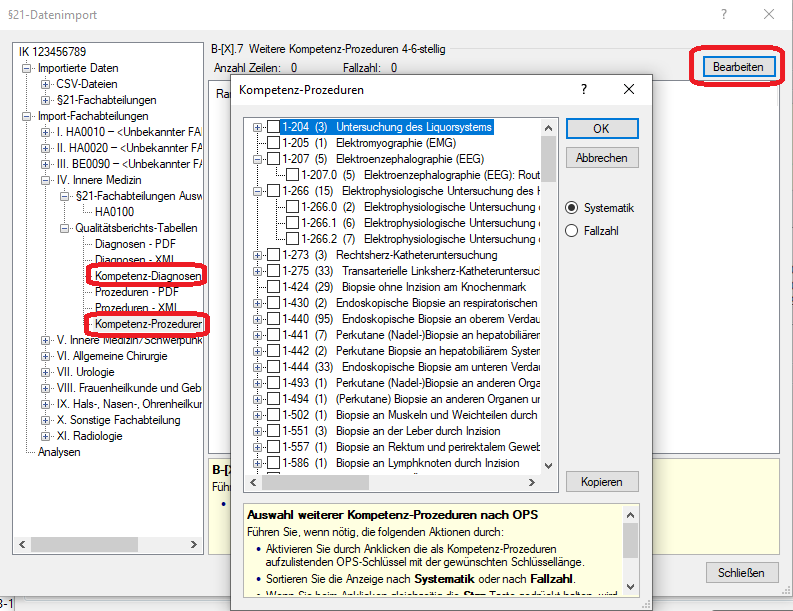Select X. Sonstige Fachabteilung tree item
Image resolution: width=793 pixels, height=611 pixels.
[118, 420]
